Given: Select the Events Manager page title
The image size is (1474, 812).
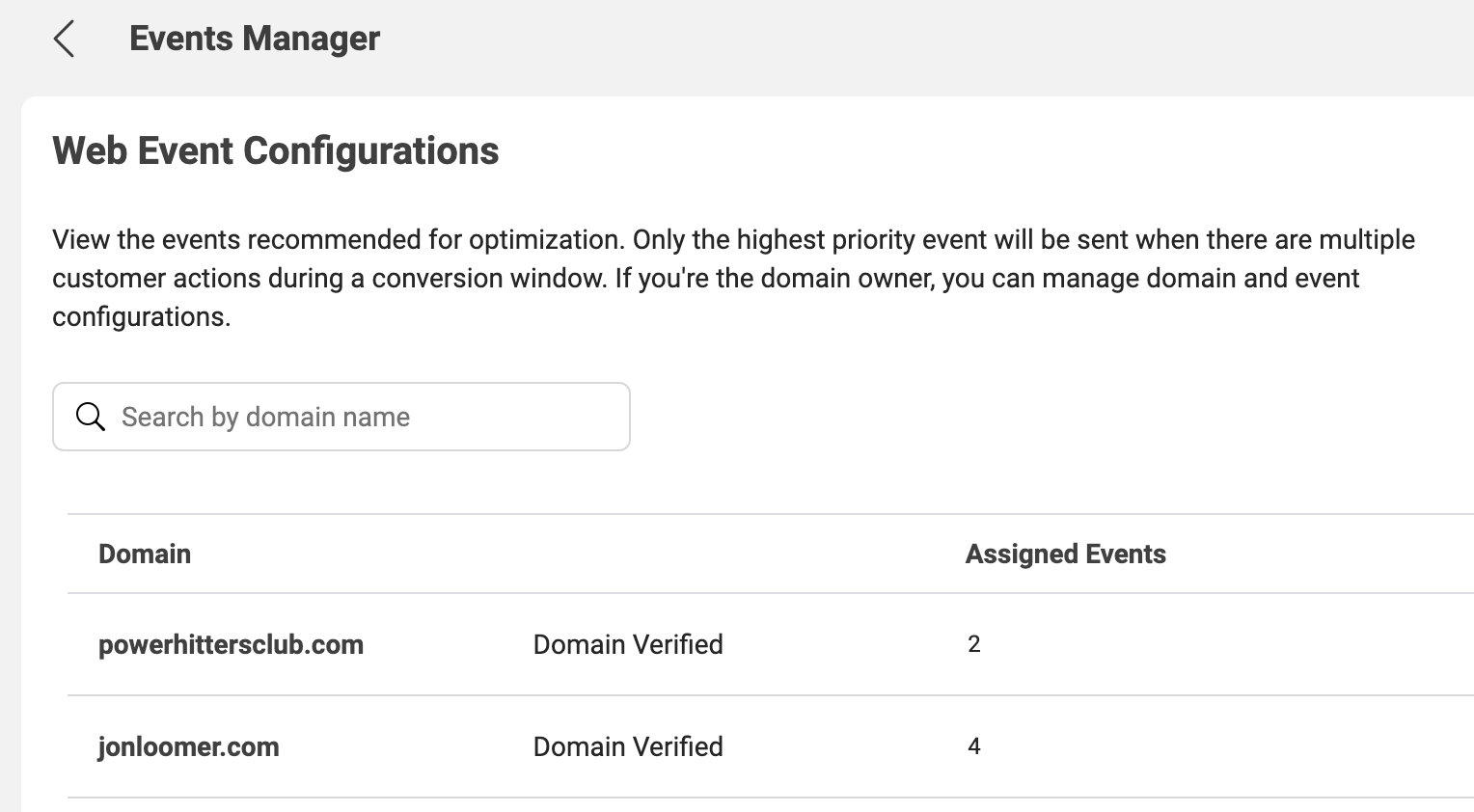Looking at the screenshot, I should click(x=255, y=39).
